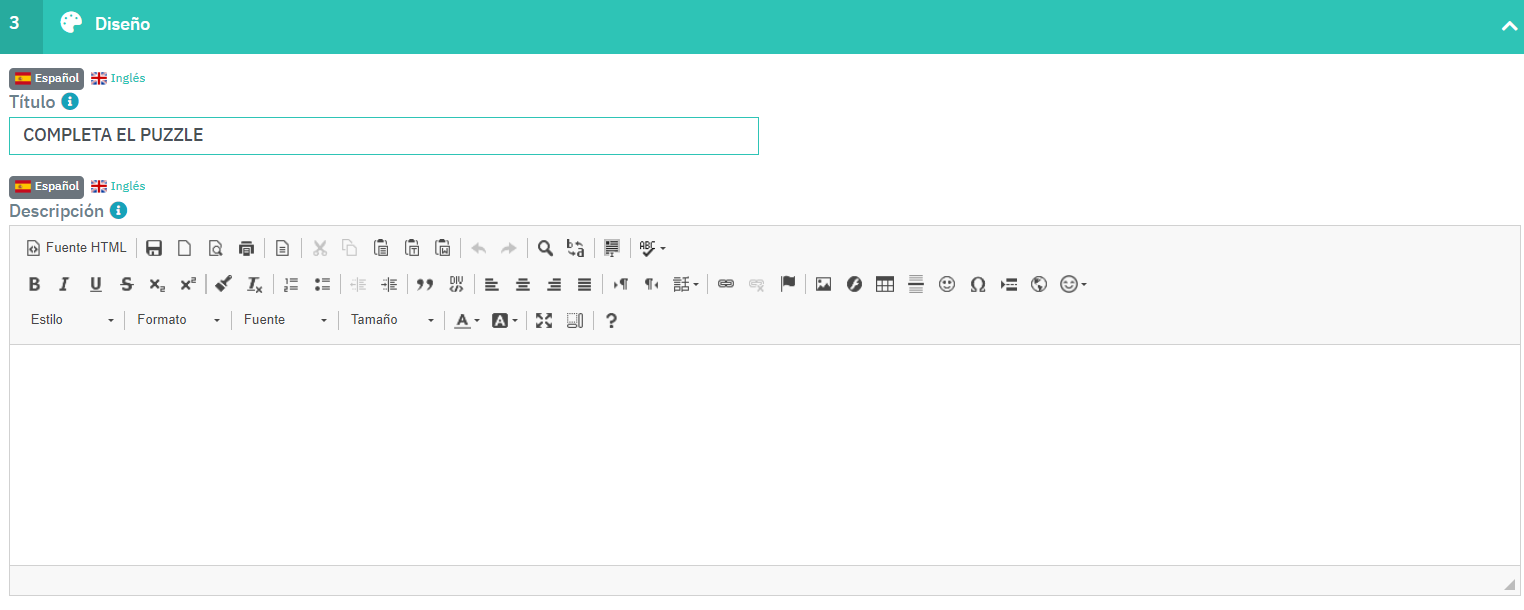The image size is (1524, 610).
Task: Click the Show Blocks icon
Action: coord(575,320)
